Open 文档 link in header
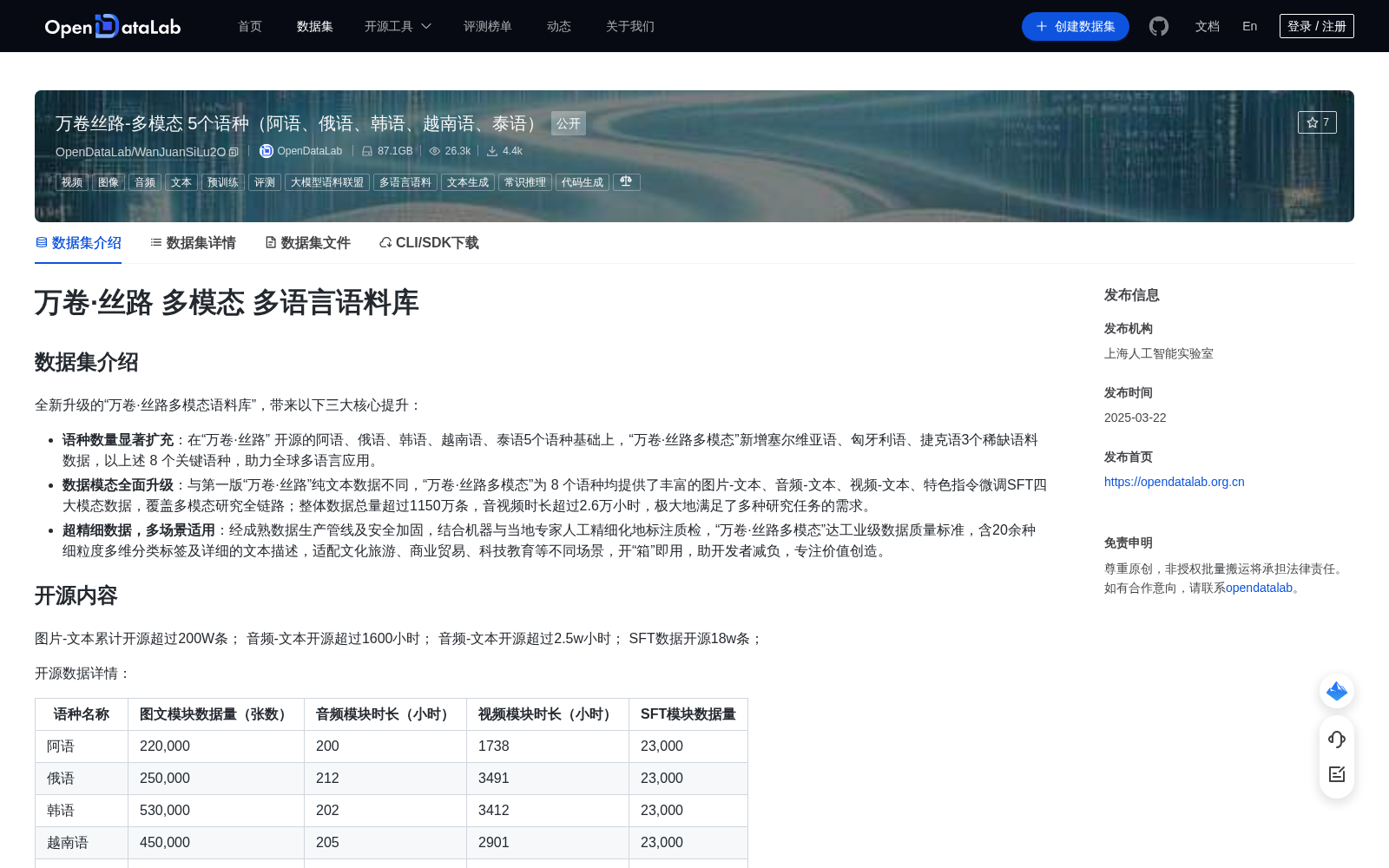 tap(1208, 26)
